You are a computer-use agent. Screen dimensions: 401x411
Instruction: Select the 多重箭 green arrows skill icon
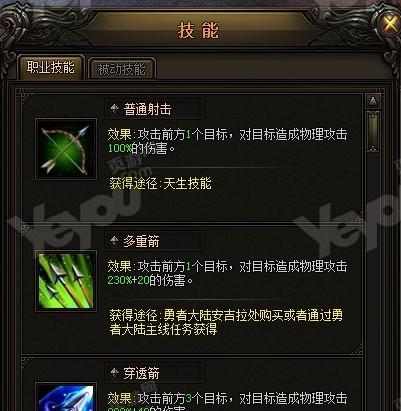coord(66,281)
